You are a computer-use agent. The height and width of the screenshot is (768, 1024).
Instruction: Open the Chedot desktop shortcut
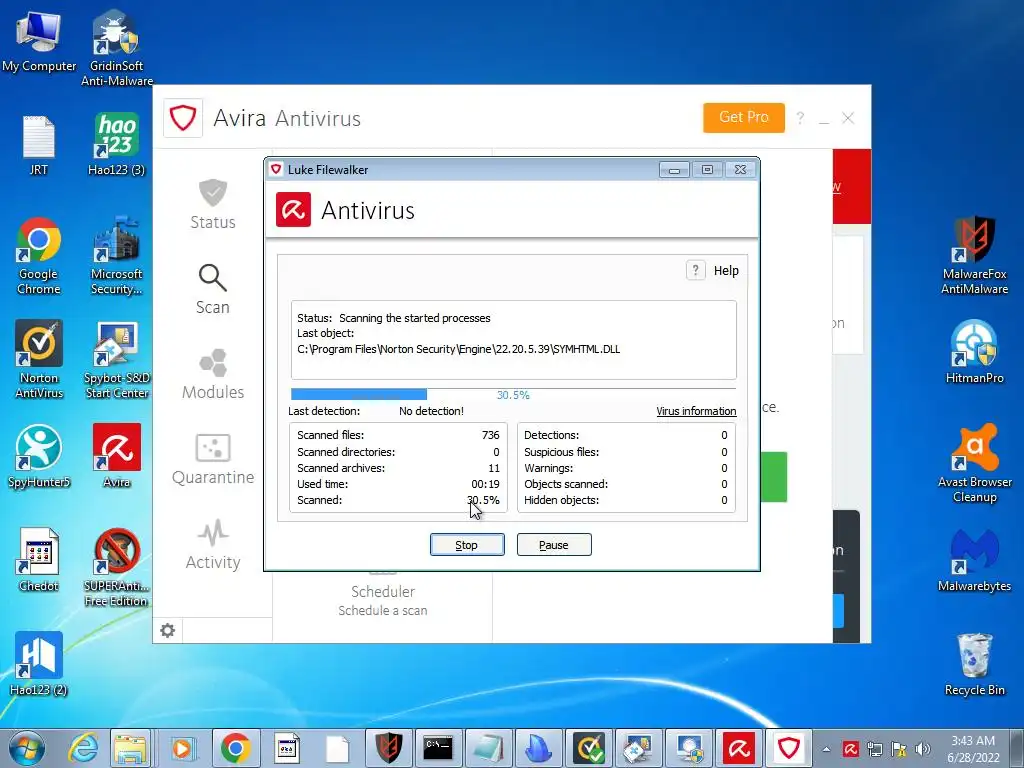point(39,560)
